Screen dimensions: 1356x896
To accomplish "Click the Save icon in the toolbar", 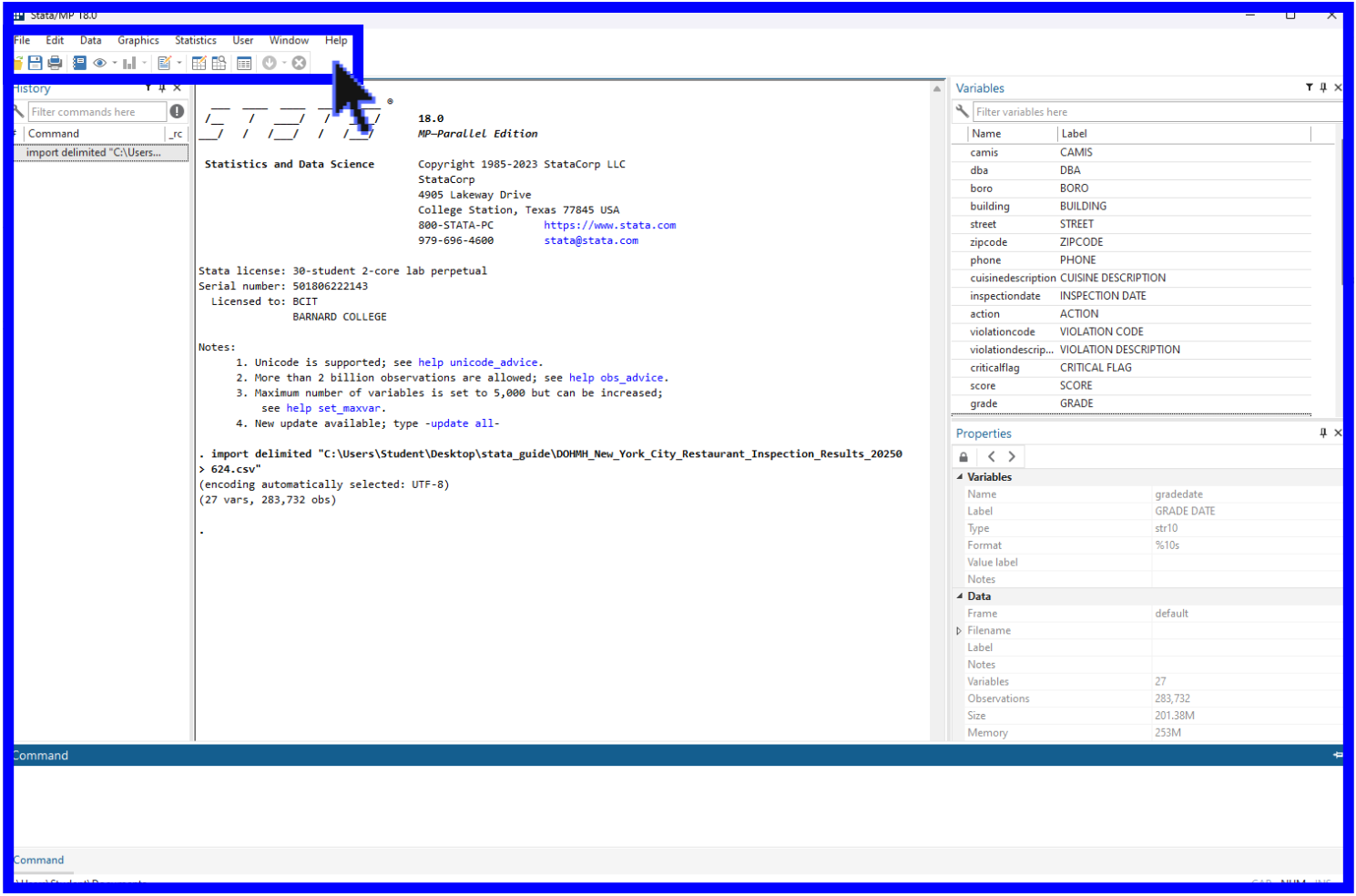I will (36, 63).
